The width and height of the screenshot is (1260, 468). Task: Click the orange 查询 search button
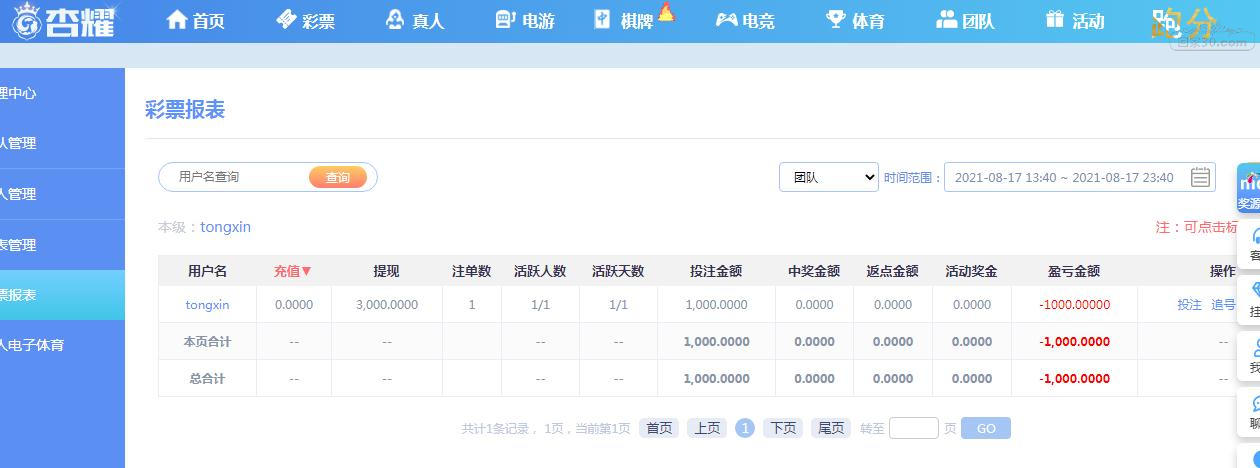point(338,177)
